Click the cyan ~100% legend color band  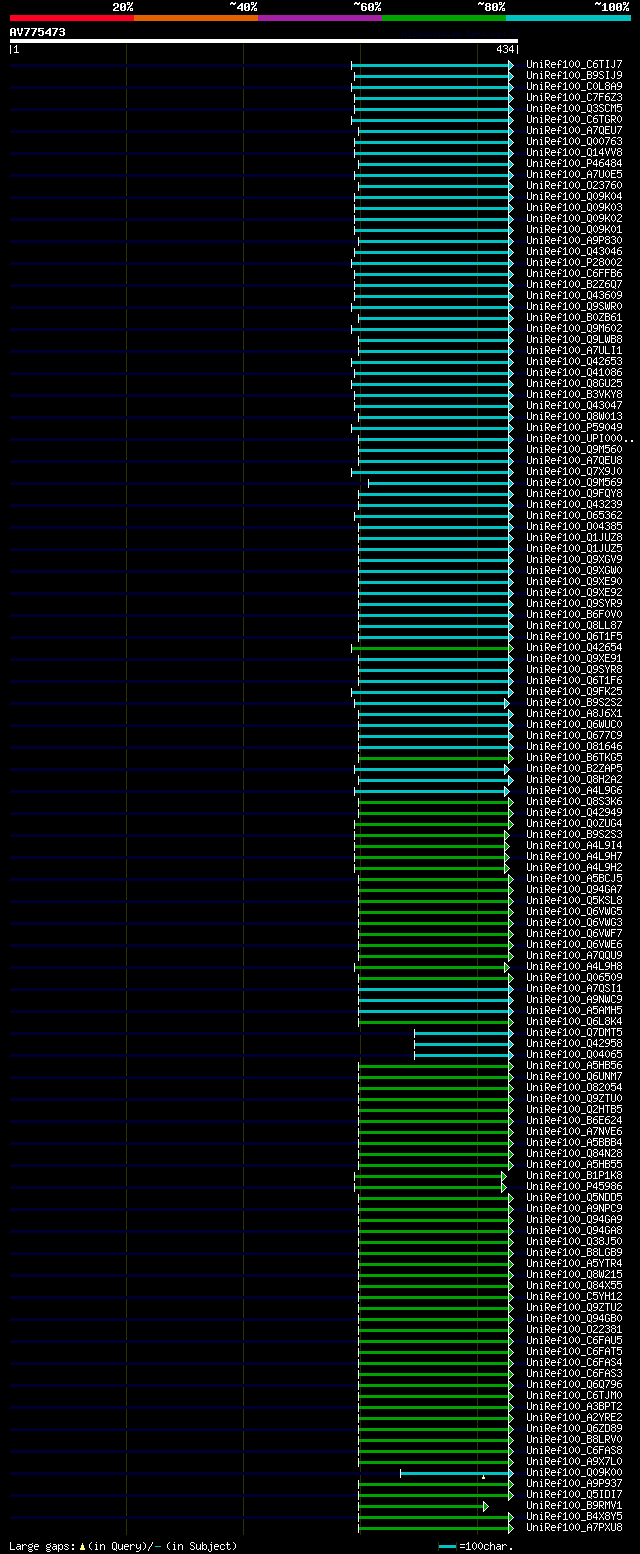click(567, 18)
